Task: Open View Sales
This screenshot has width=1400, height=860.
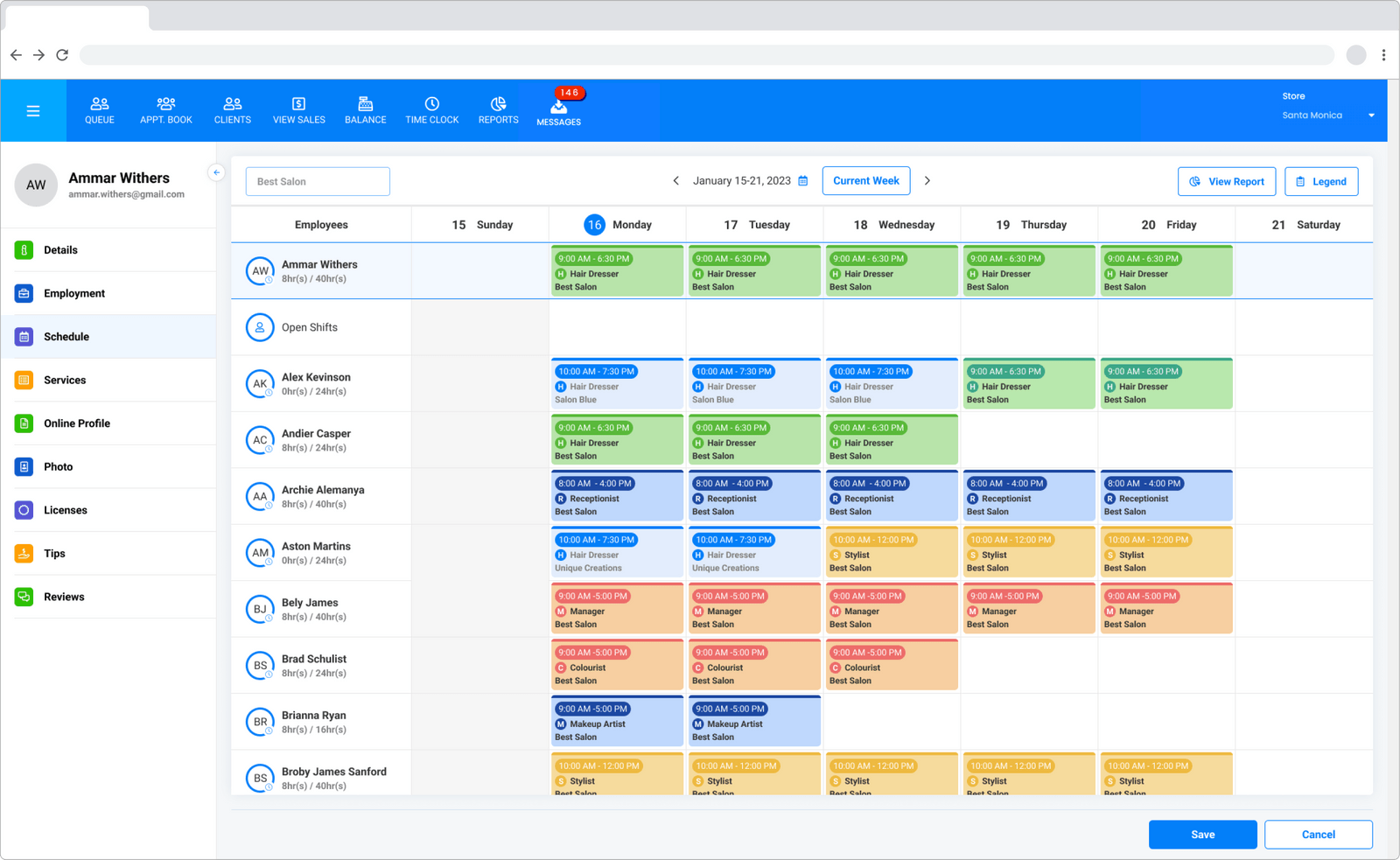Action: [x=298, y=110]
